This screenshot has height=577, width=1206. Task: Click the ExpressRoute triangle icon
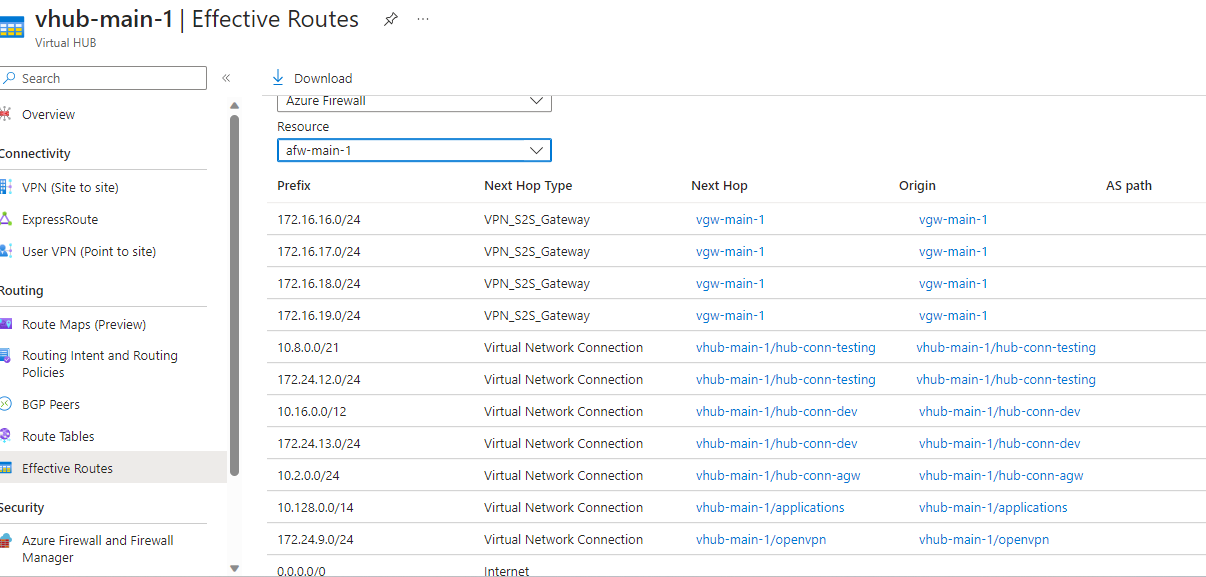pos(6,219)
